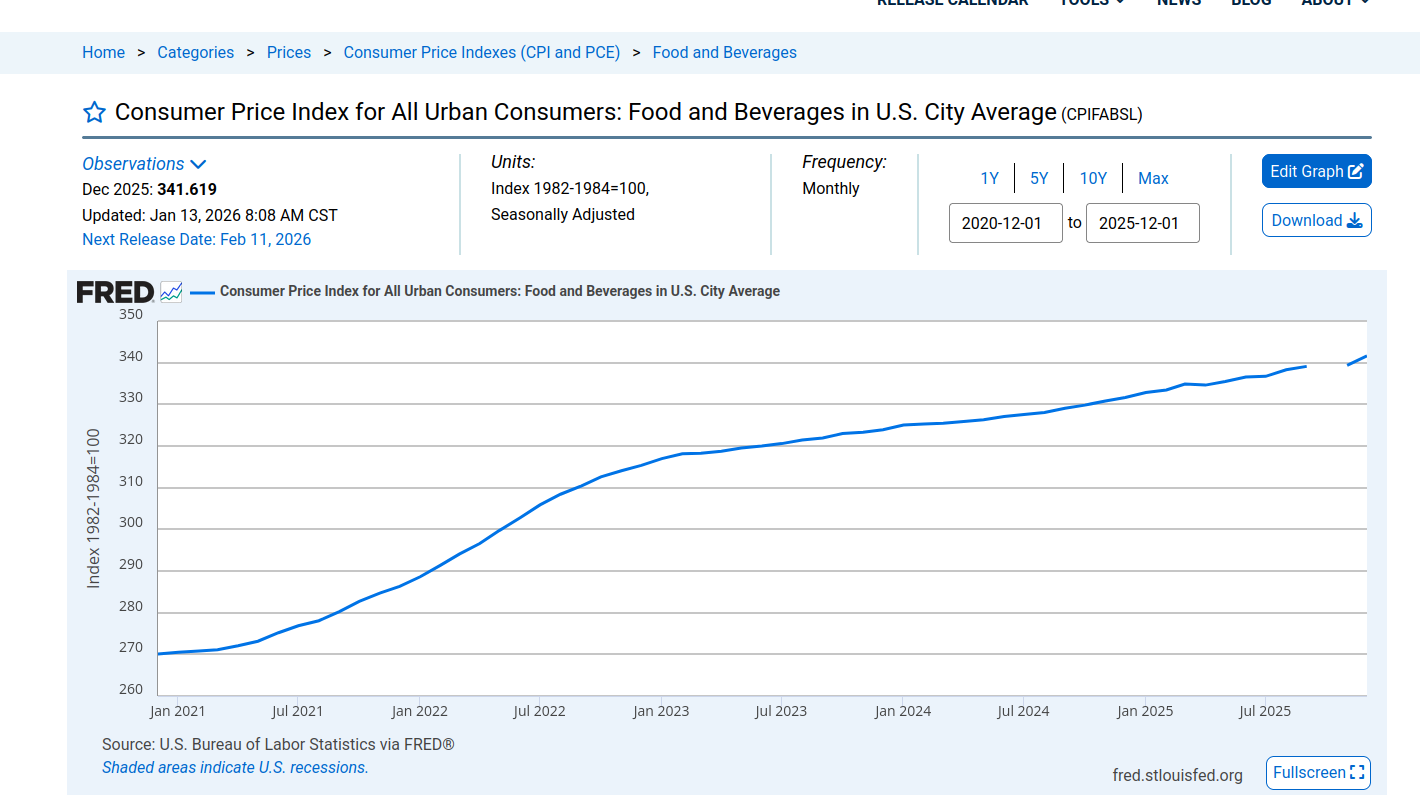Click the fred.stlouisfed.org text
Screen dimensions: 1420x795
tap(1178, 775)
